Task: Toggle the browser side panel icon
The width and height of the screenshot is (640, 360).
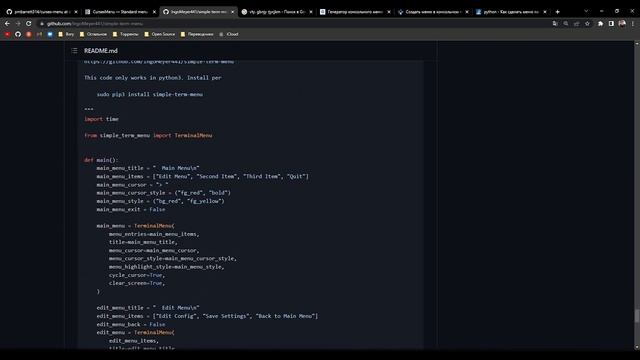Action: (611, 24)
